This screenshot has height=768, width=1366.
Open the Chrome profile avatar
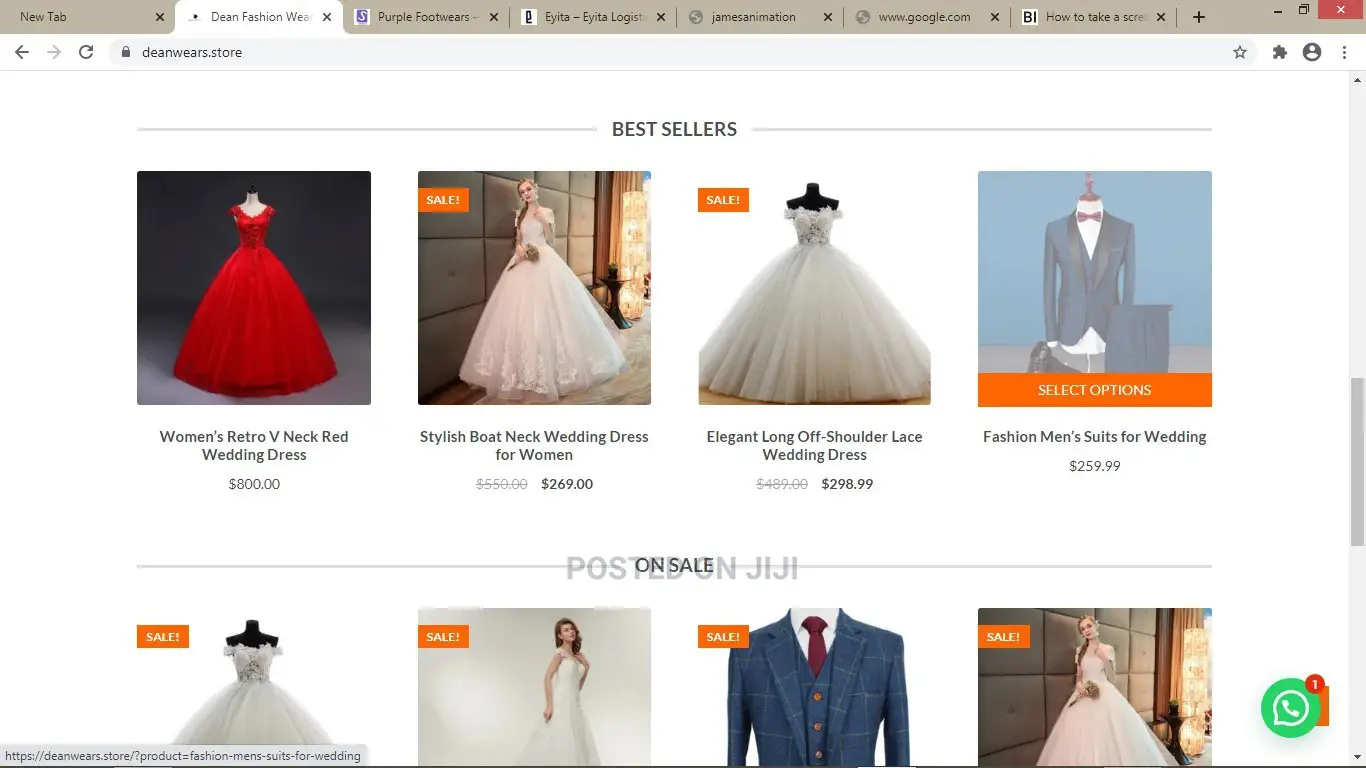click(x=1312, y=52)
